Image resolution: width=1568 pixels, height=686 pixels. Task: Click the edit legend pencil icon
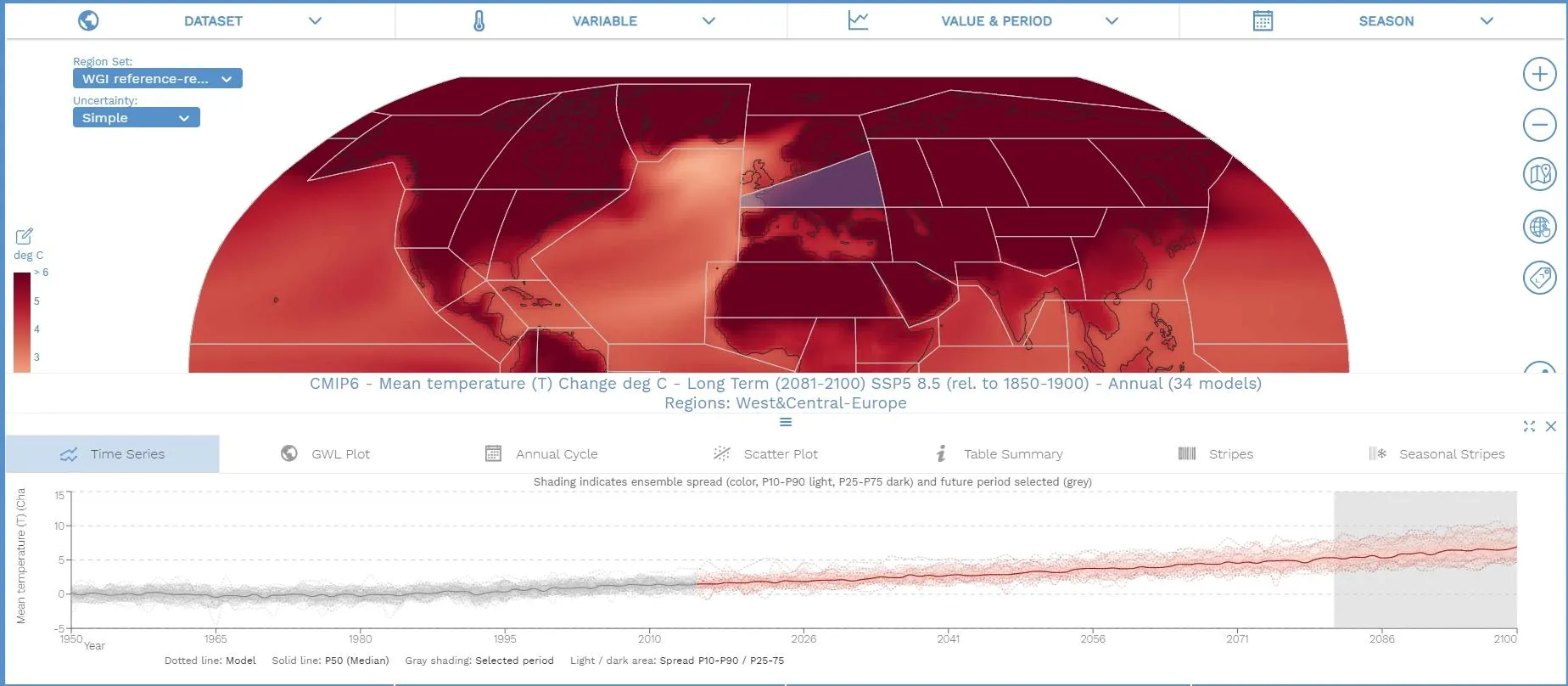click(x=24, y=236)
